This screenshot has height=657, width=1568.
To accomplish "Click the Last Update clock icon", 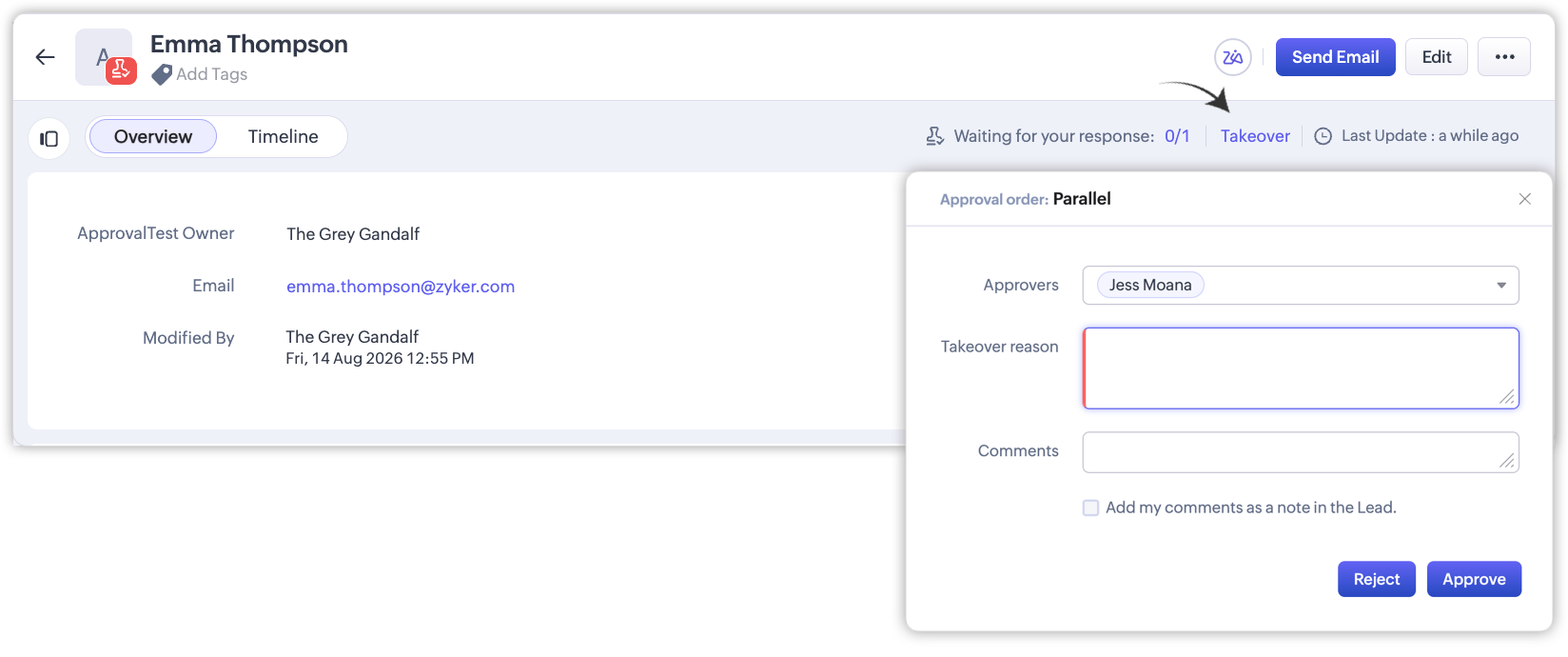I will pos(1323,136).
